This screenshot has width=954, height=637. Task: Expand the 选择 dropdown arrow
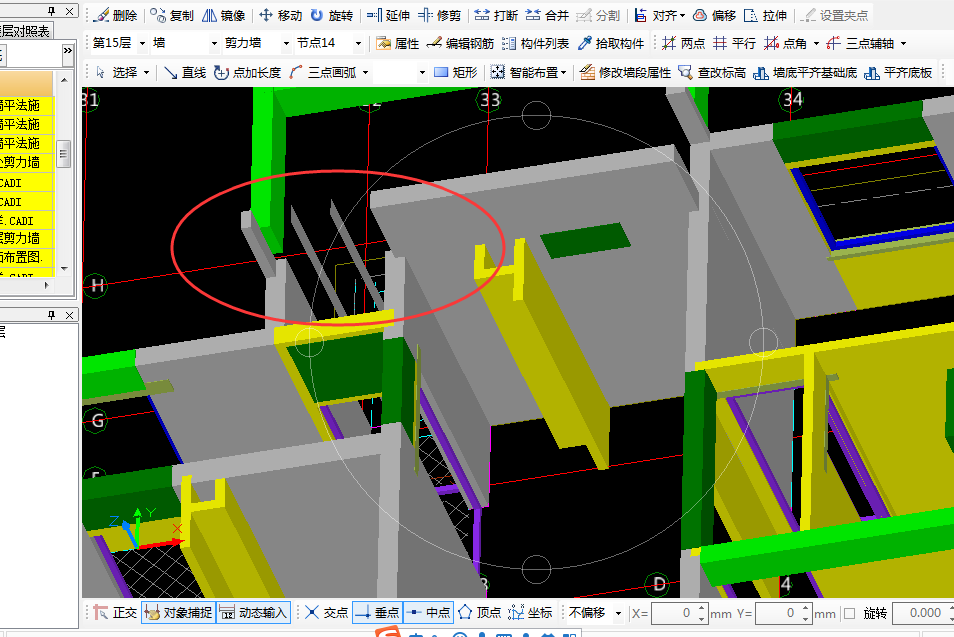[x=146, y=73]
